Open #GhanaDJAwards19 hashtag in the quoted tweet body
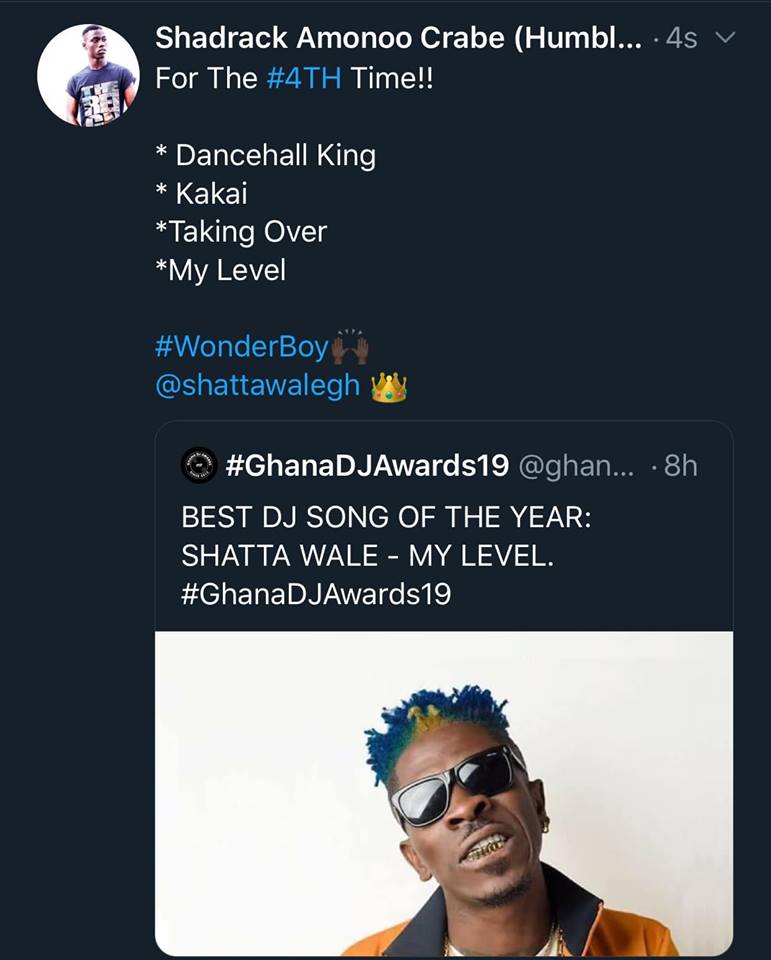Viewport: 771px width, 960px height. click(x=316, y=594)
